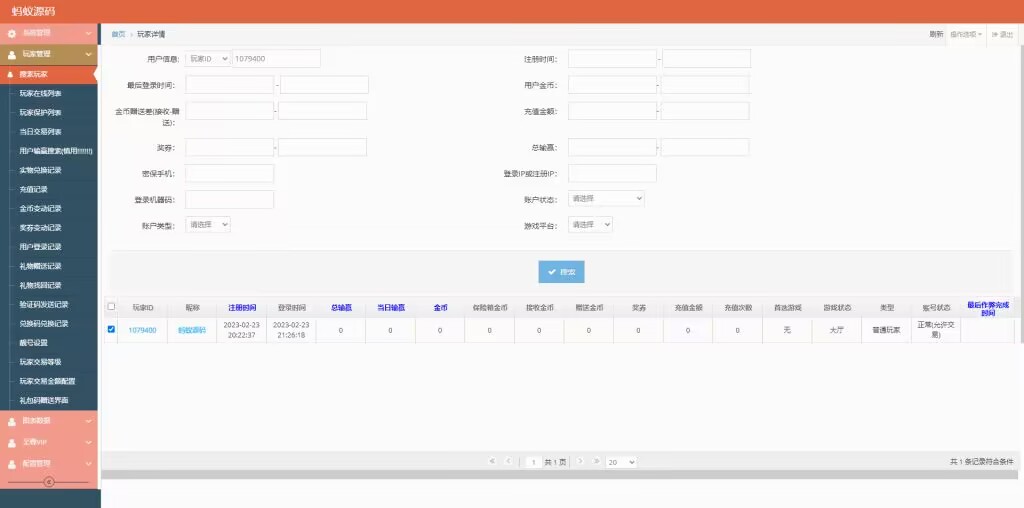Click the user icon beside 搜索玩家
The image size is (1024, 508).
pyautogui.click(x=12, y=74)
